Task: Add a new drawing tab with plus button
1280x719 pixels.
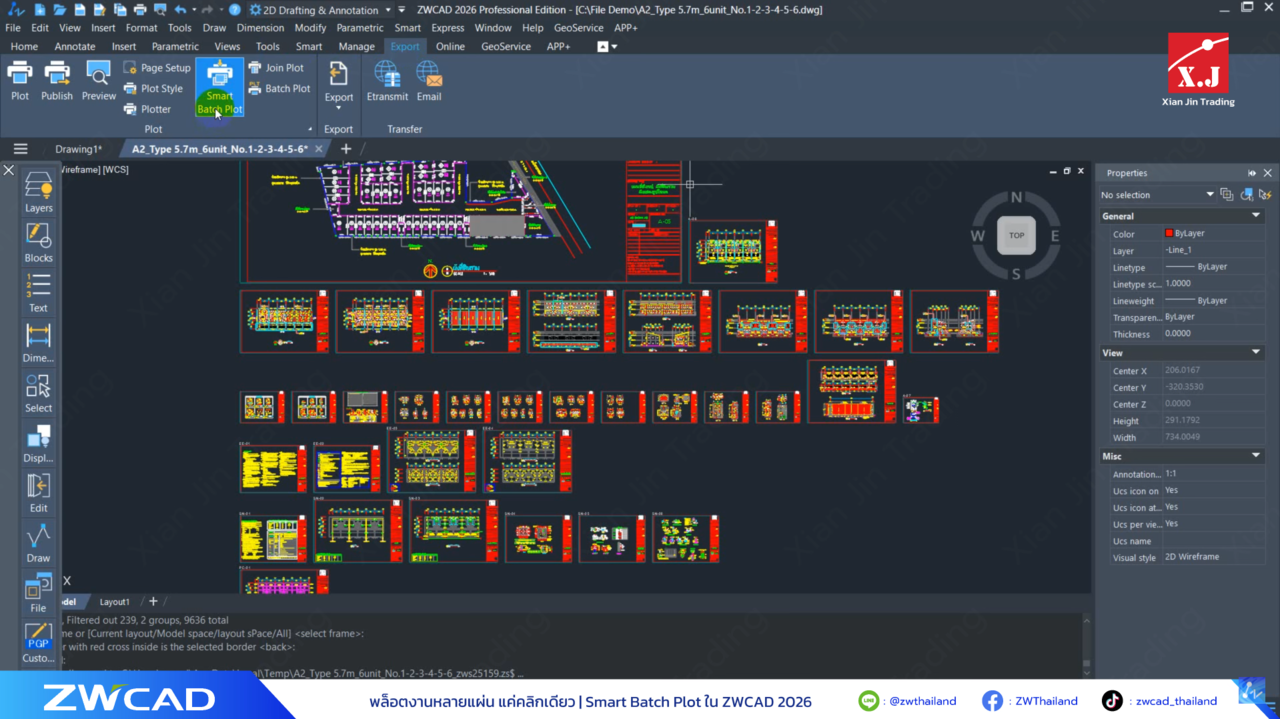Action: 346,149
